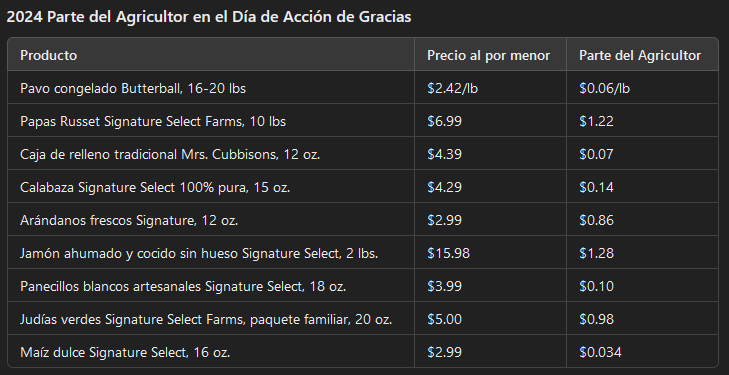The image size is (729, 375).
Task: Select the Calabaza 100% pura product cell
Action: pyautogui.click(x=211, y=186)
